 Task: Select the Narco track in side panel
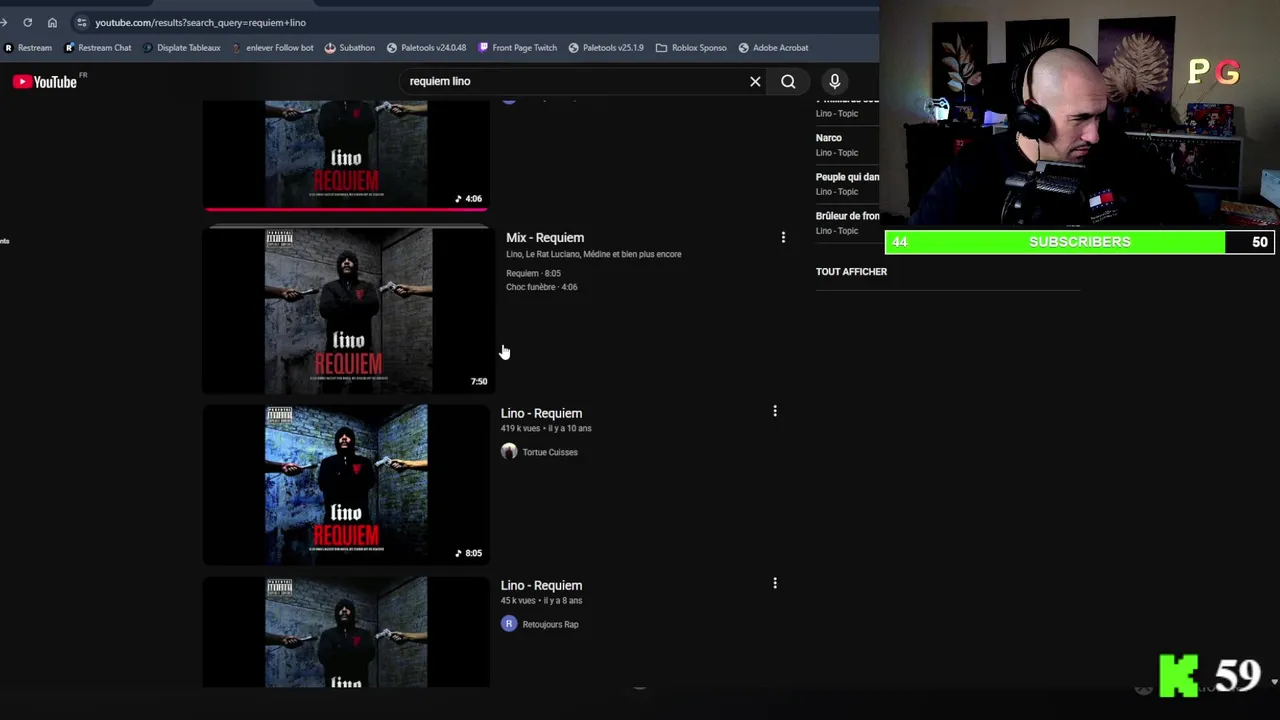pos(829,138)
